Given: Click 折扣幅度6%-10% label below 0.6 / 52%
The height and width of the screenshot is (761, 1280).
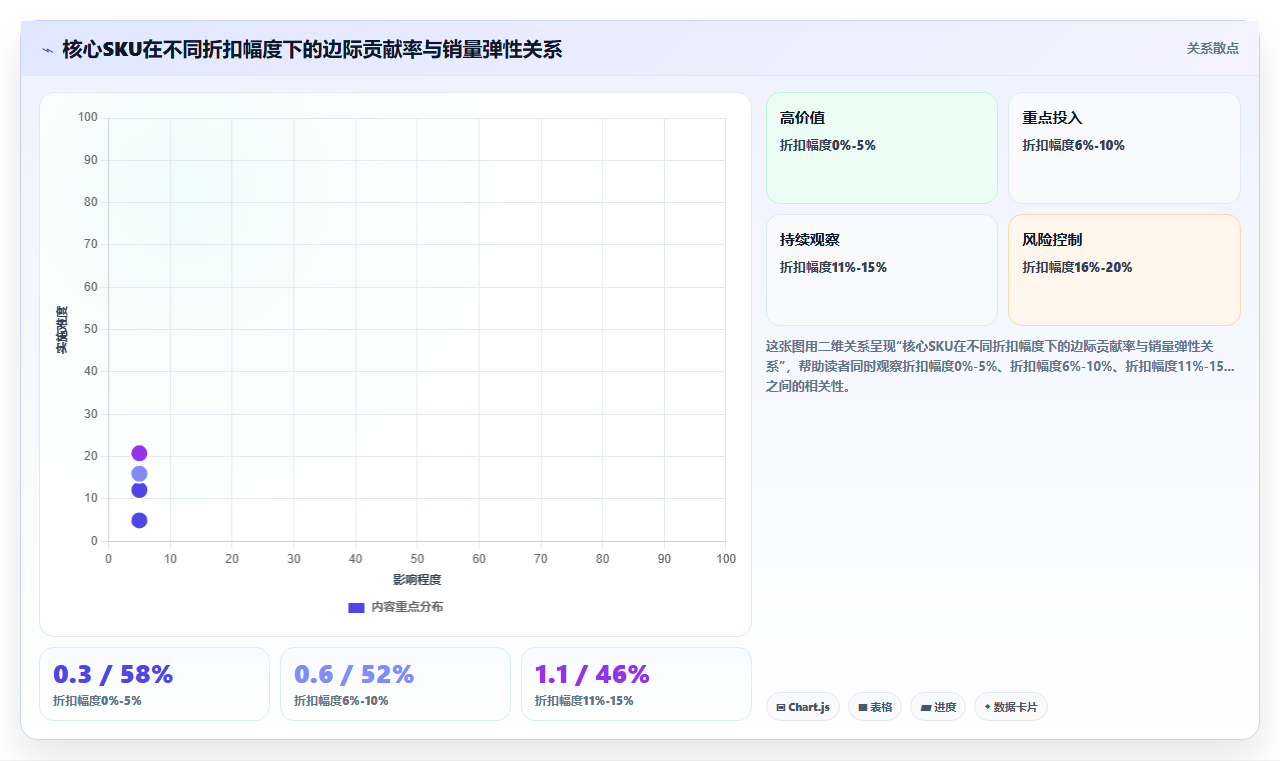Looking at the screenshot, I should tap(341, 701).
